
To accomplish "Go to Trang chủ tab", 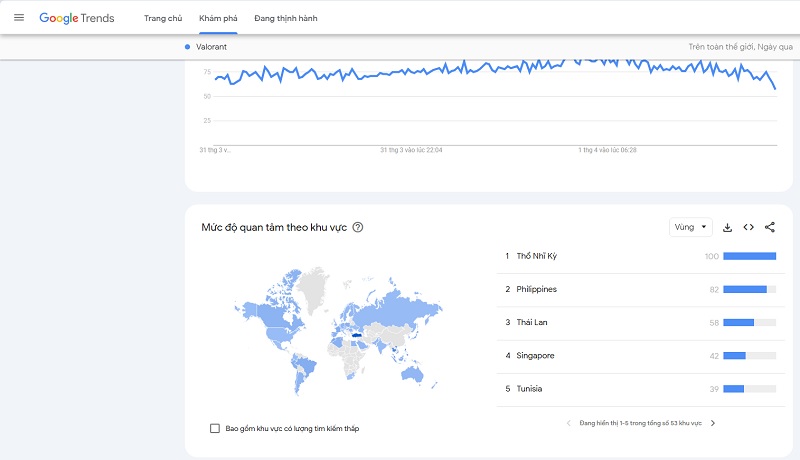I will click(x=163, y=18).
